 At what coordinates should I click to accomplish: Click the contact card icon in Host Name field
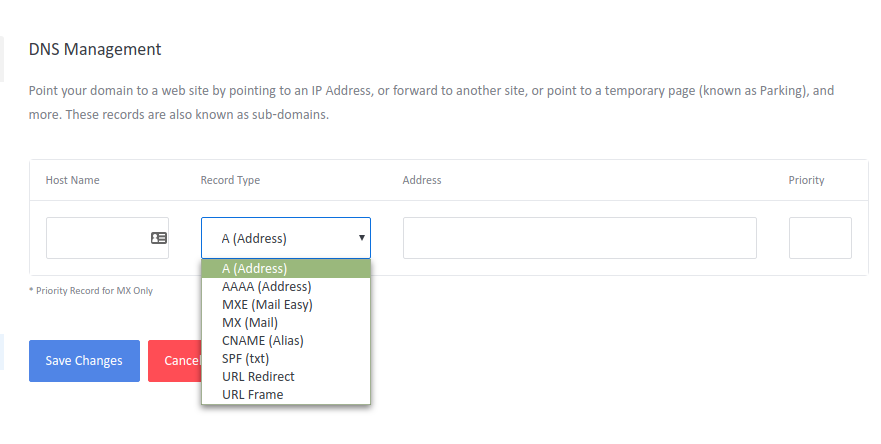(x=159, y=238)
